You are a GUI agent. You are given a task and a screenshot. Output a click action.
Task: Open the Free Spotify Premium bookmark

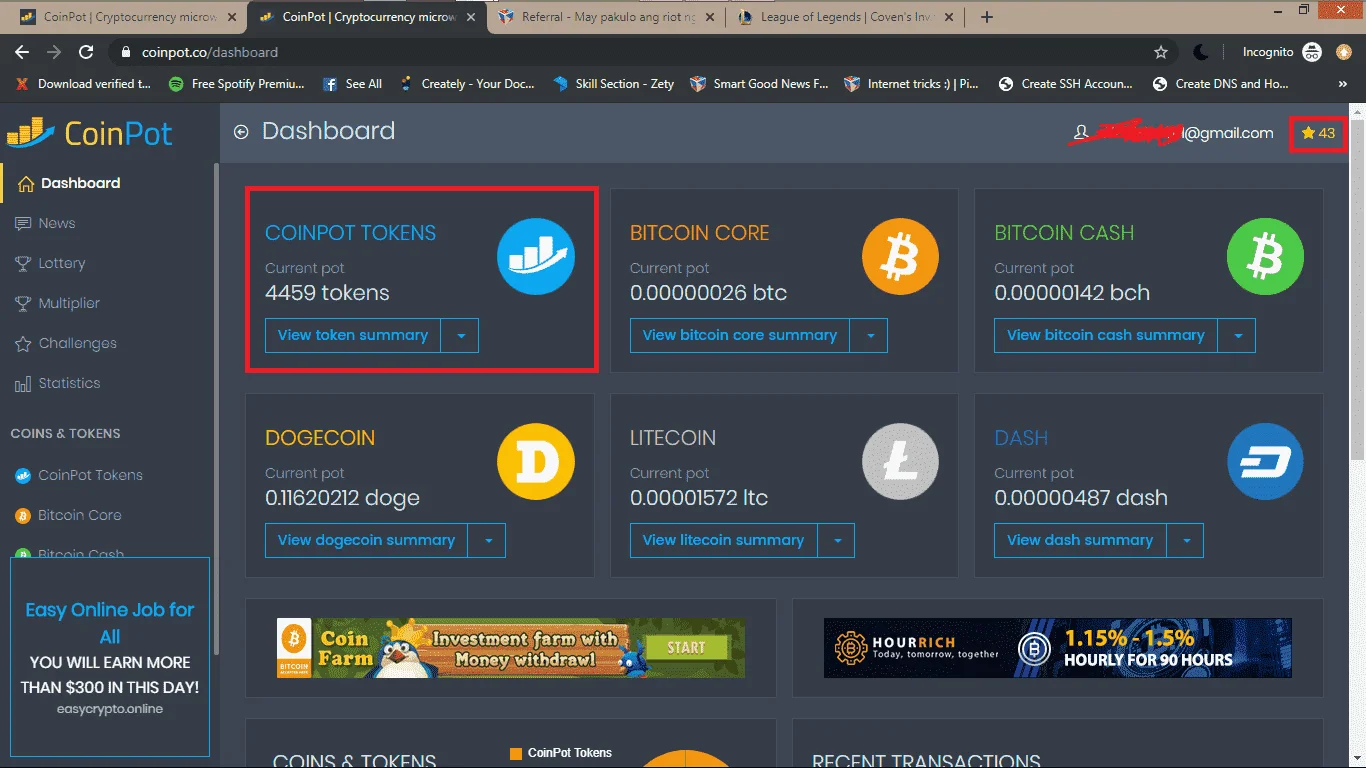coord(237,84)
